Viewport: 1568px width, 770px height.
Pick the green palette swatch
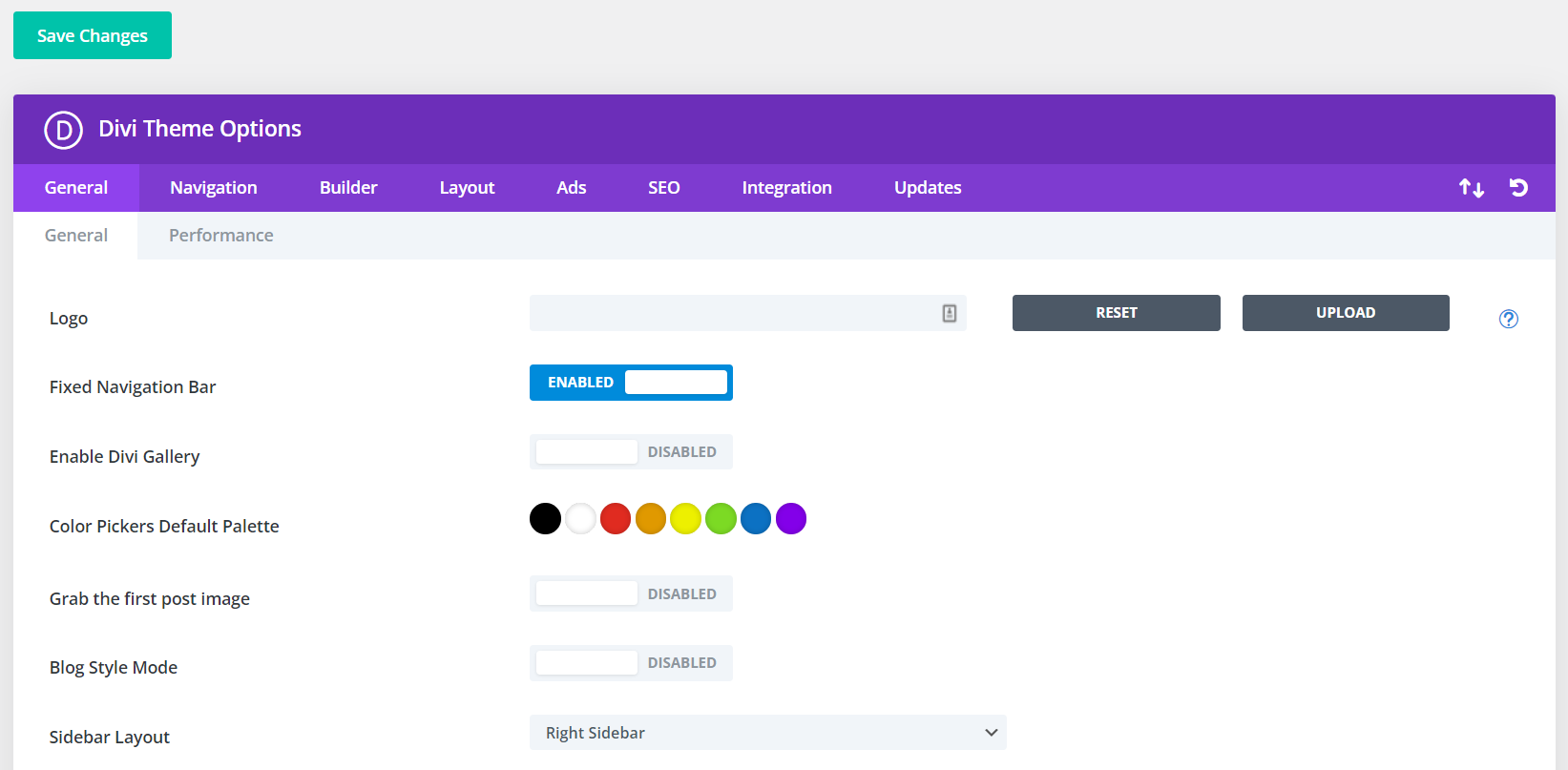click(x=721, y=519)
